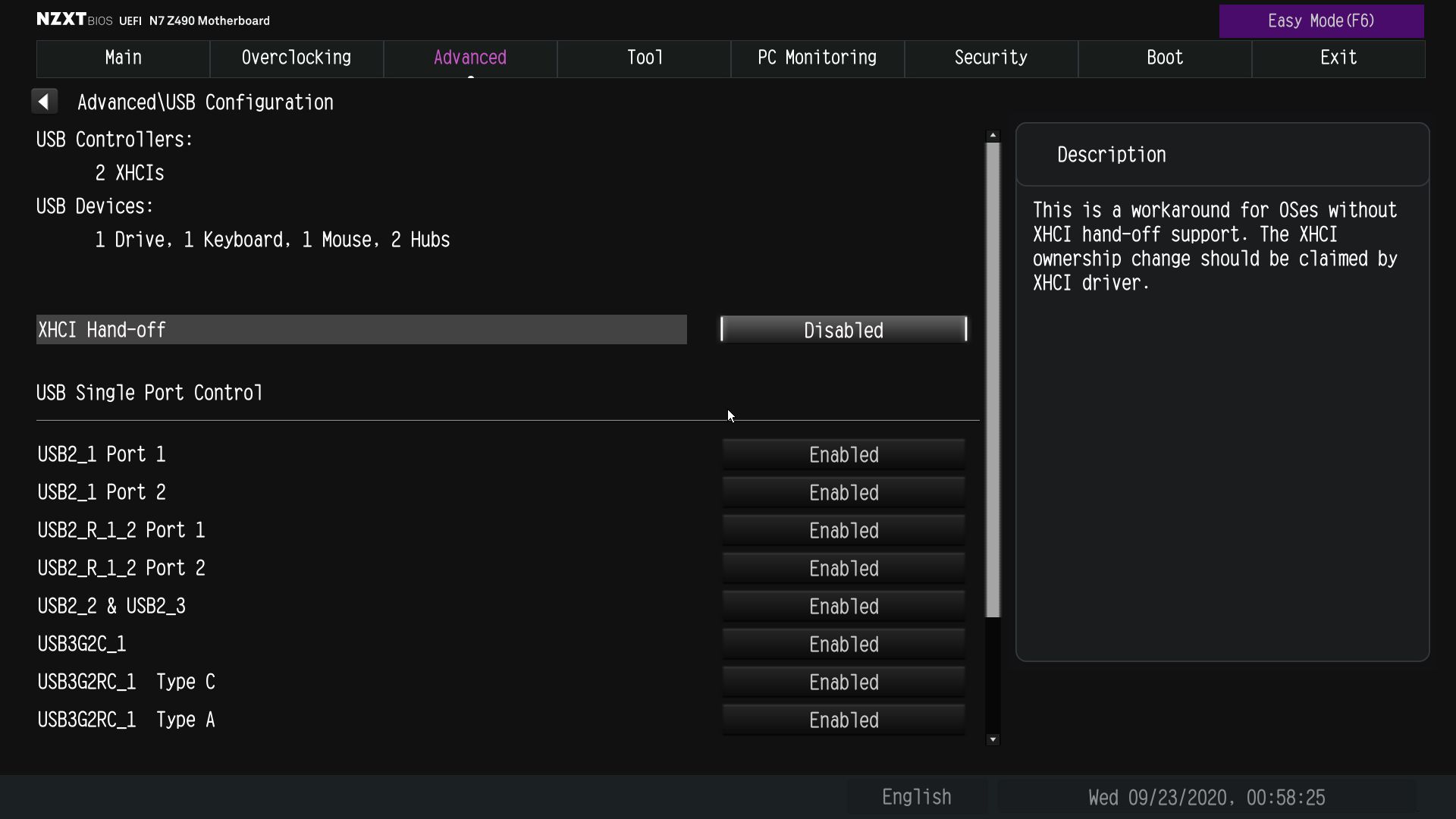The image size is (1456, 819).
Task: Click the English language button
Action: [916, 797]
